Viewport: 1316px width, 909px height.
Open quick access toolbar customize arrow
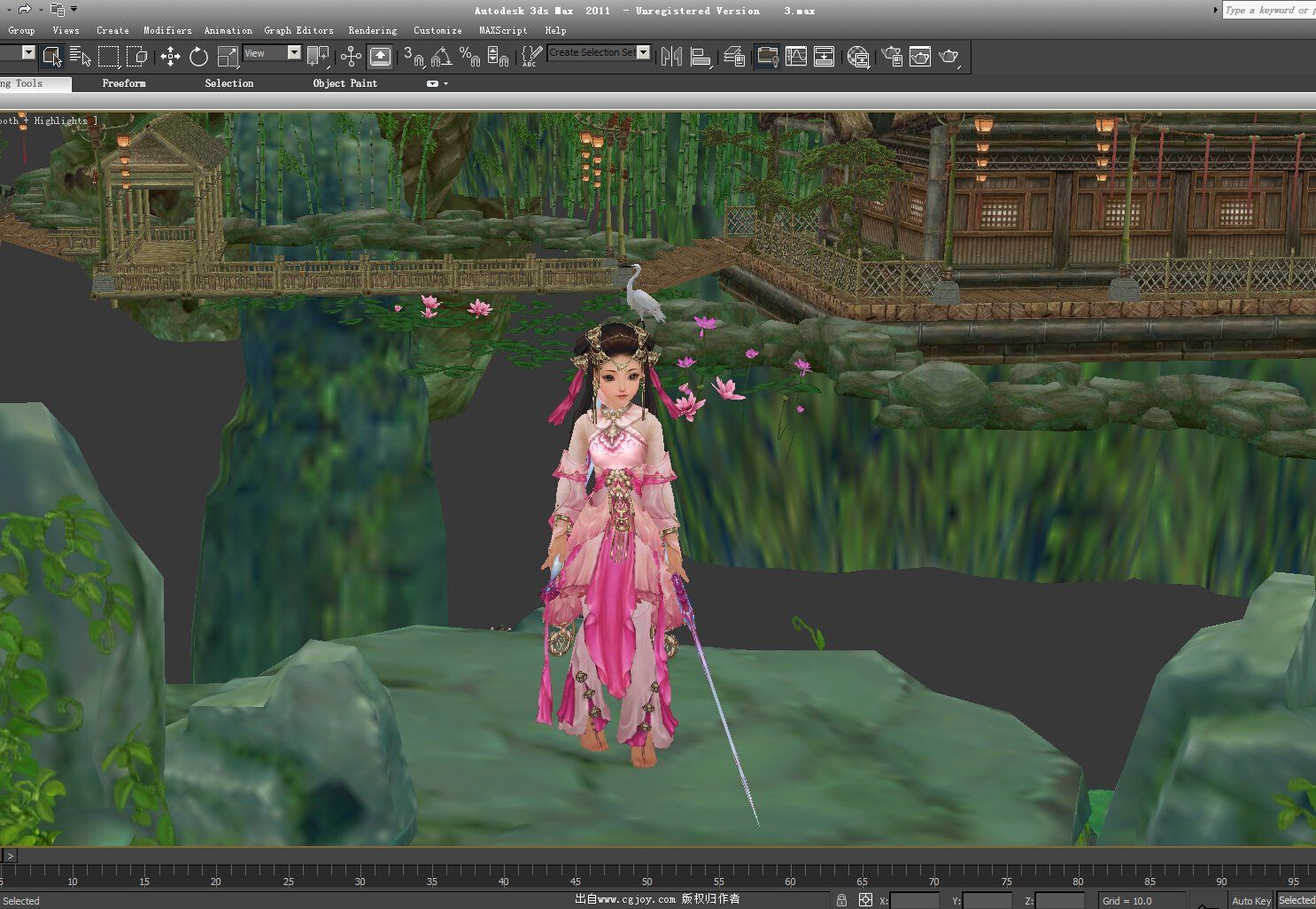[x=74, y=9]
